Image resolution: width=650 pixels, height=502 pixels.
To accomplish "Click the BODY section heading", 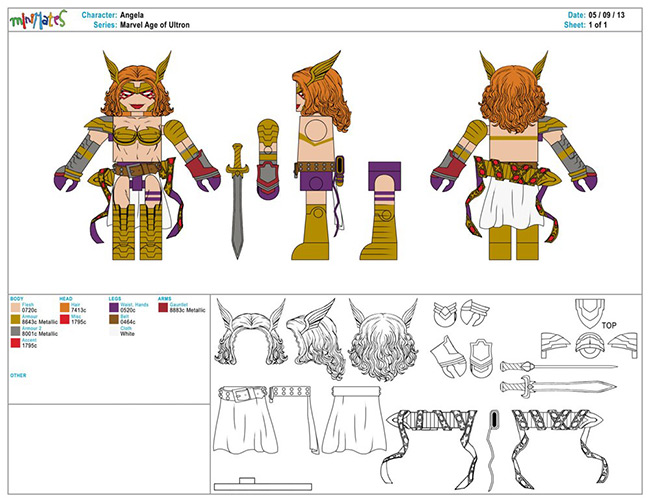I will [x=17, y=299].
